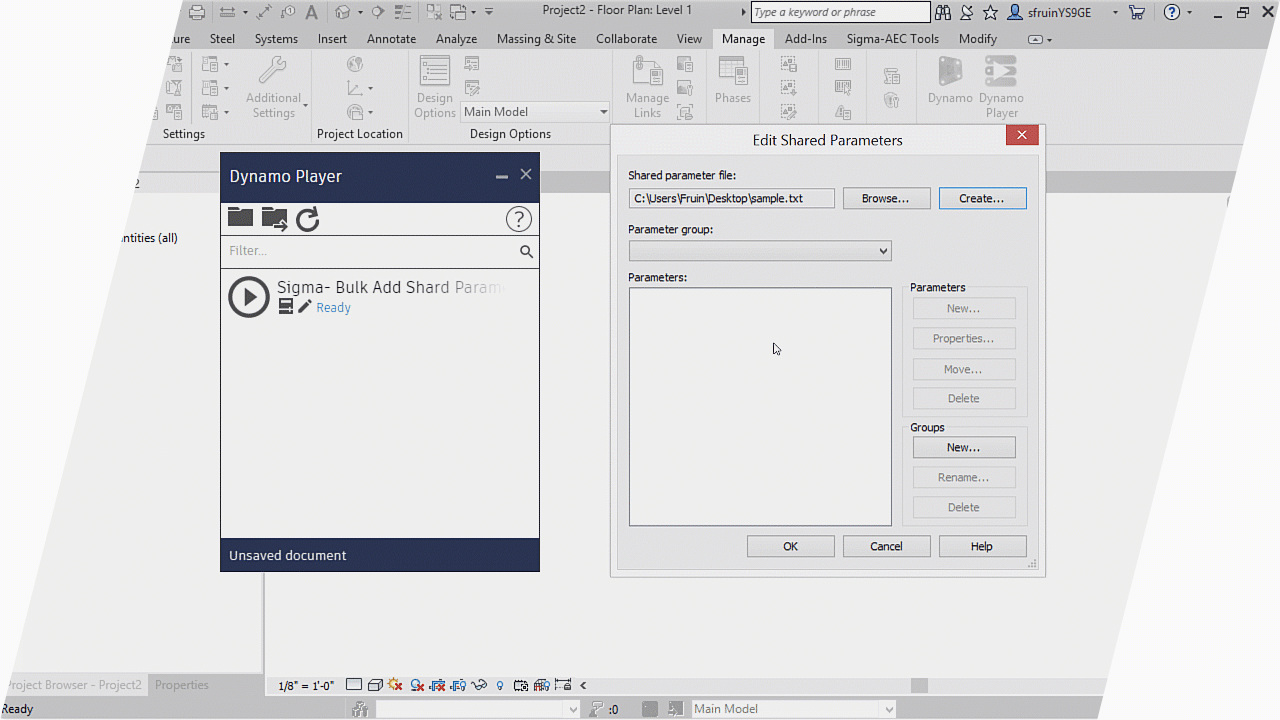
Task: Customize the quick access toolbar dropdown arrow
Action: (x=489, y=12)
